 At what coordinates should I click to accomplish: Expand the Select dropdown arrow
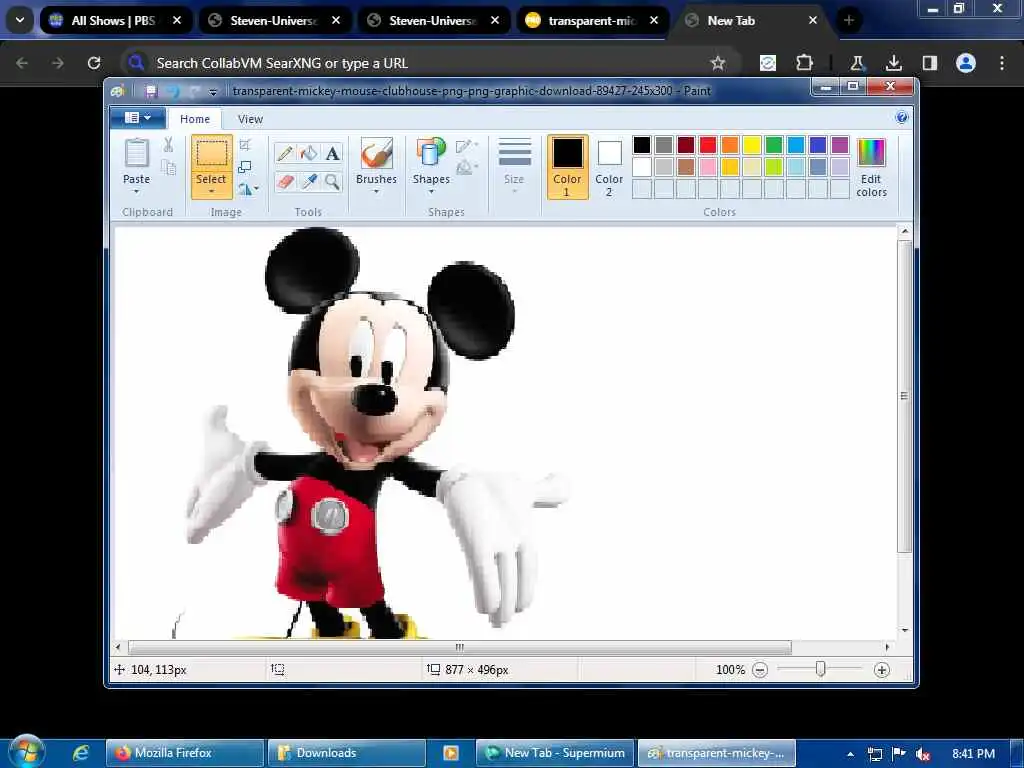pos(212,192)
